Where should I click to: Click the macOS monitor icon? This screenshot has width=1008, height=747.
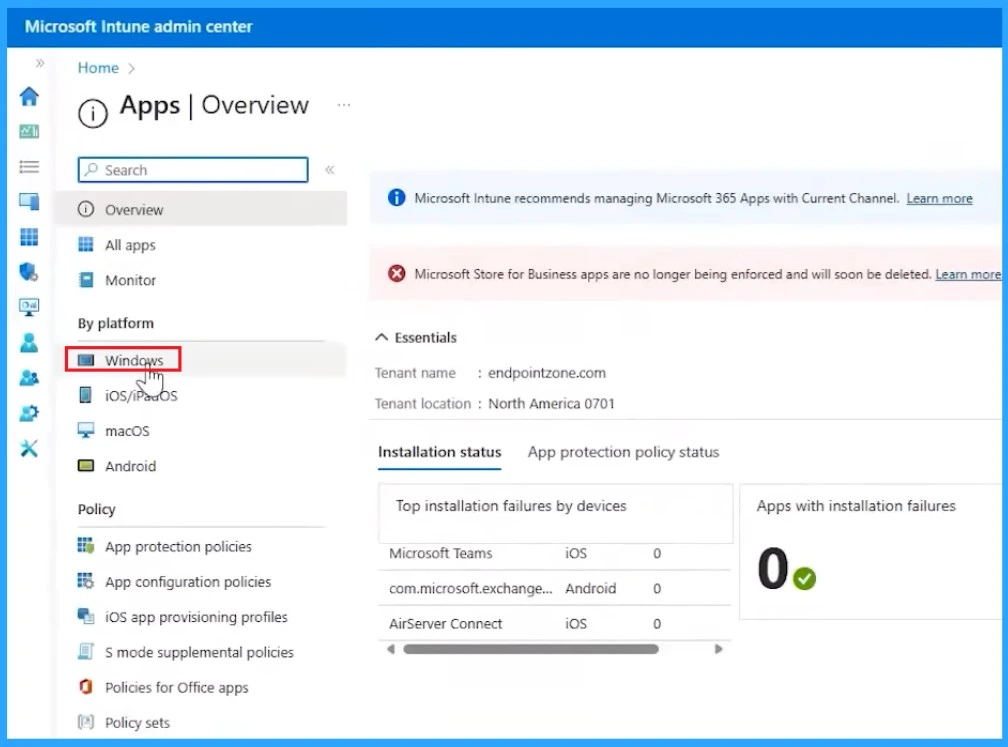tap(86, 430)
